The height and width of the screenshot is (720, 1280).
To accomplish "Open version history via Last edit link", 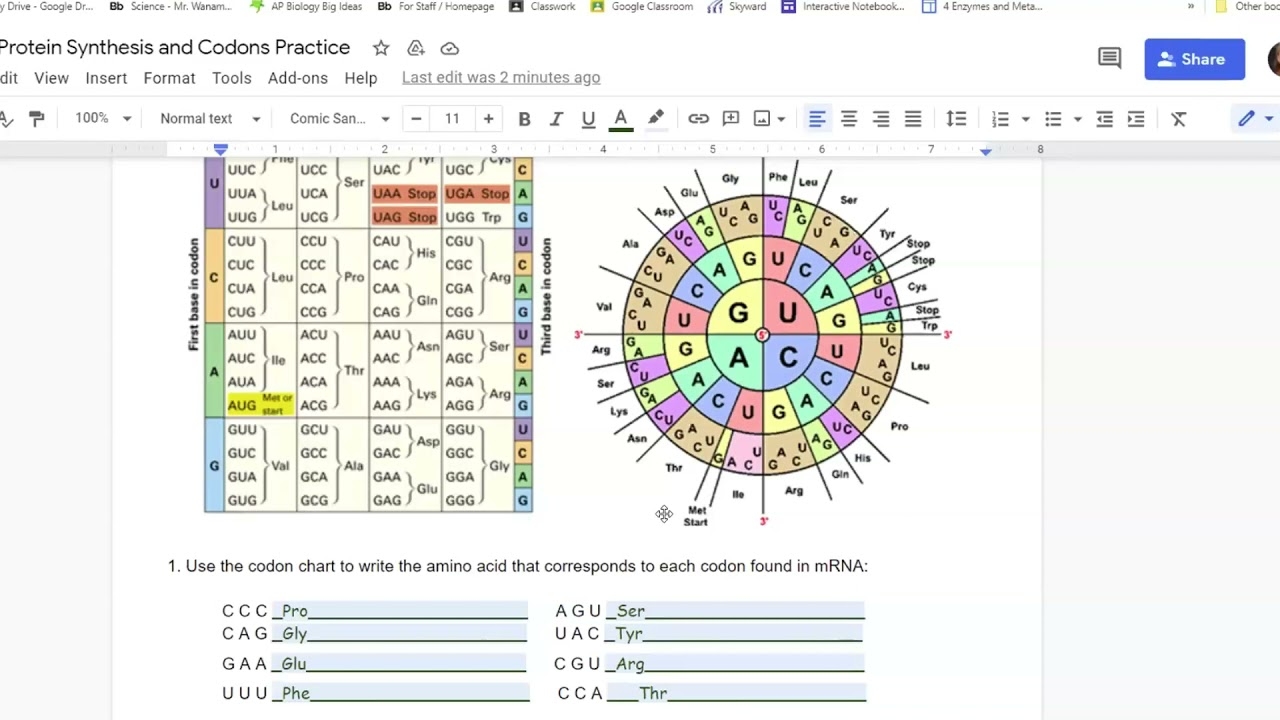I will point(500,77).
